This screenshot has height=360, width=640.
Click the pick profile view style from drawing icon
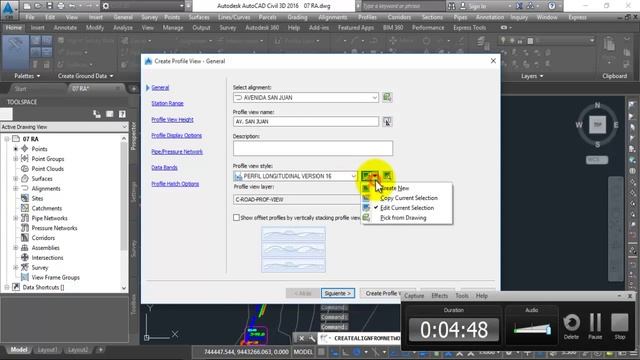[387, 176]
